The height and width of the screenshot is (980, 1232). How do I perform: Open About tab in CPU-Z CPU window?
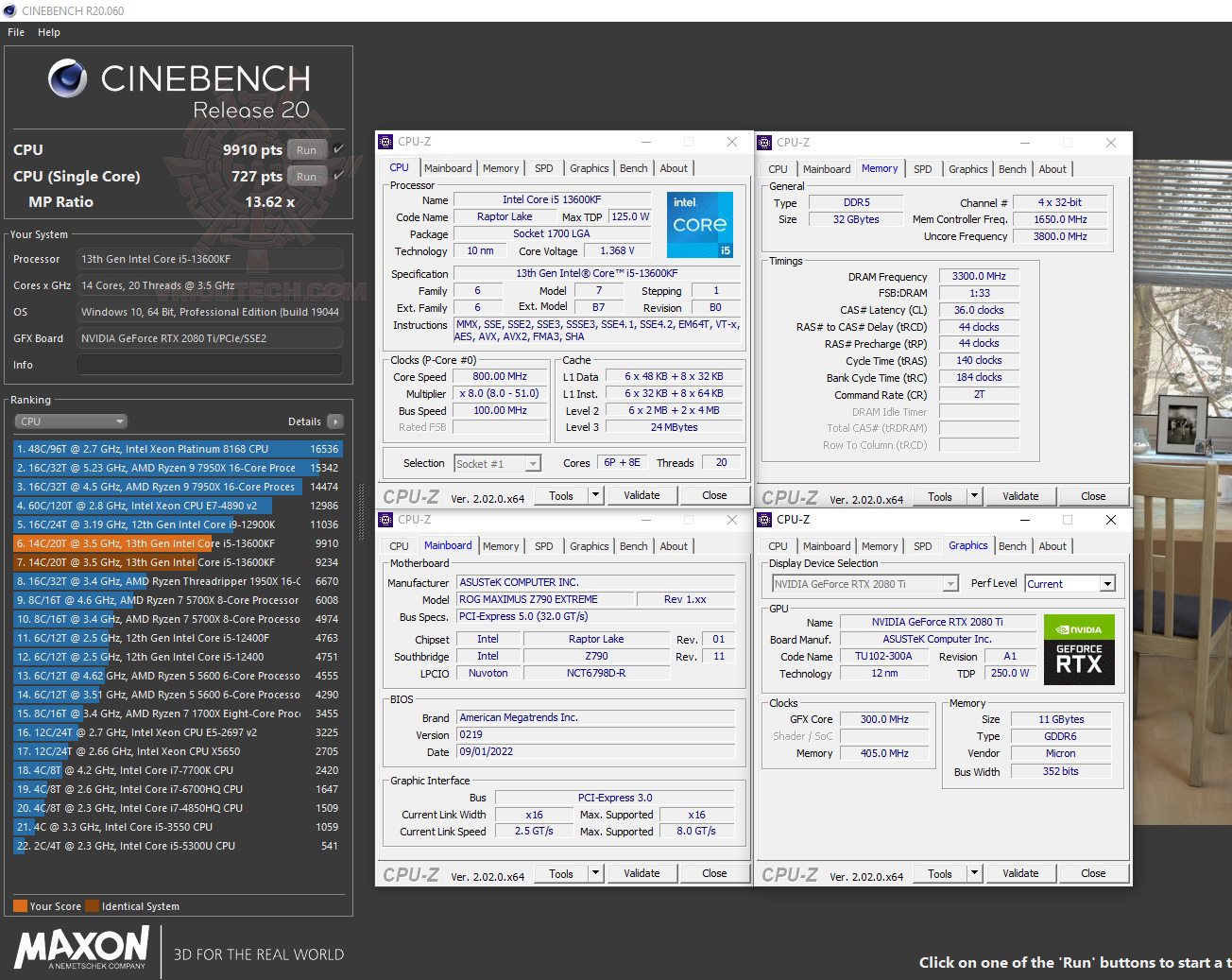pyautogui.click(x=674, y=168)
